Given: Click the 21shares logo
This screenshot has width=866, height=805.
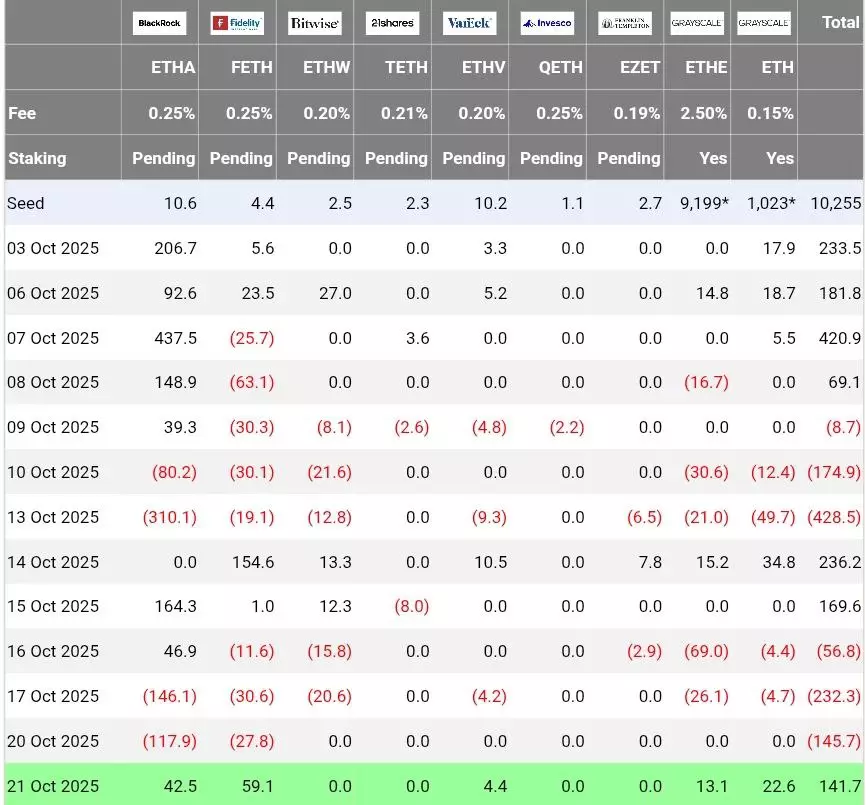Looking at the screenshot, I should [x=392, y=23].
